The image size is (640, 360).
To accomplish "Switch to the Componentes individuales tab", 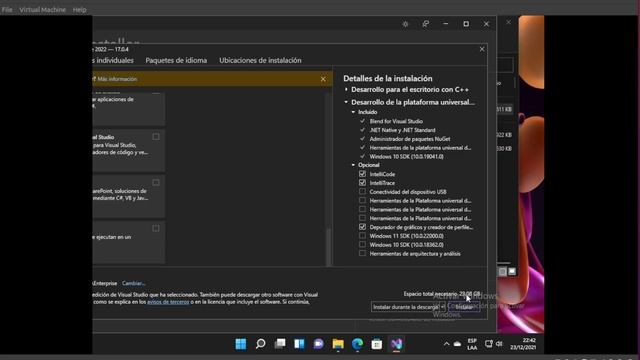I will (113, 60).
